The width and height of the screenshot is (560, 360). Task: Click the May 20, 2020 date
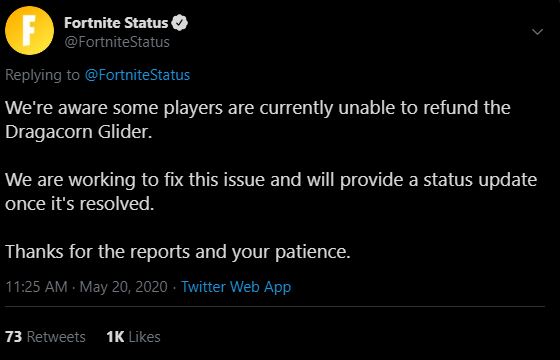(x=124, y=287)
